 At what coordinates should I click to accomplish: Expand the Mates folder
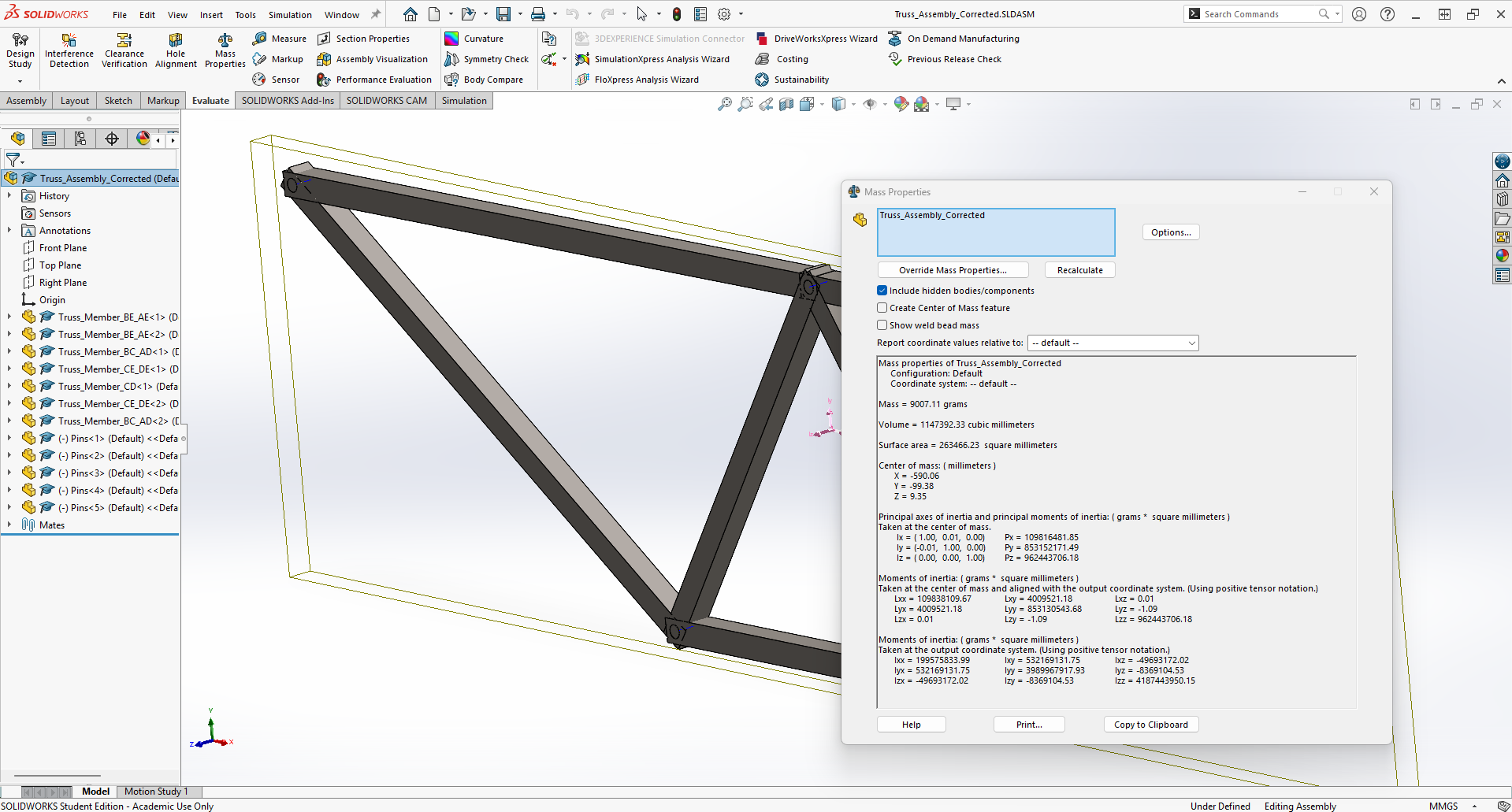9,525
